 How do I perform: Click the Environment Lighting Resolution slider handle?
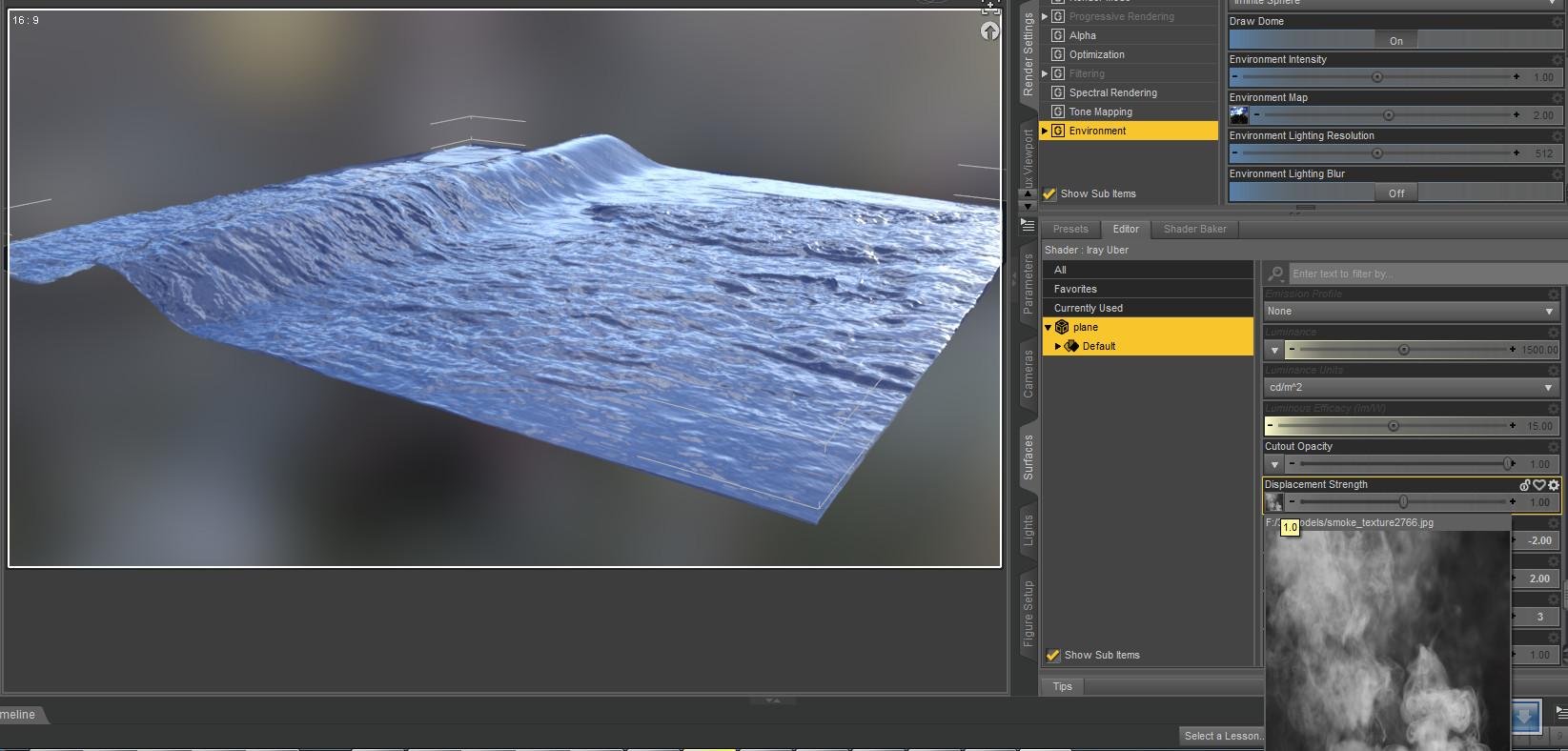tap(1376, 153)
